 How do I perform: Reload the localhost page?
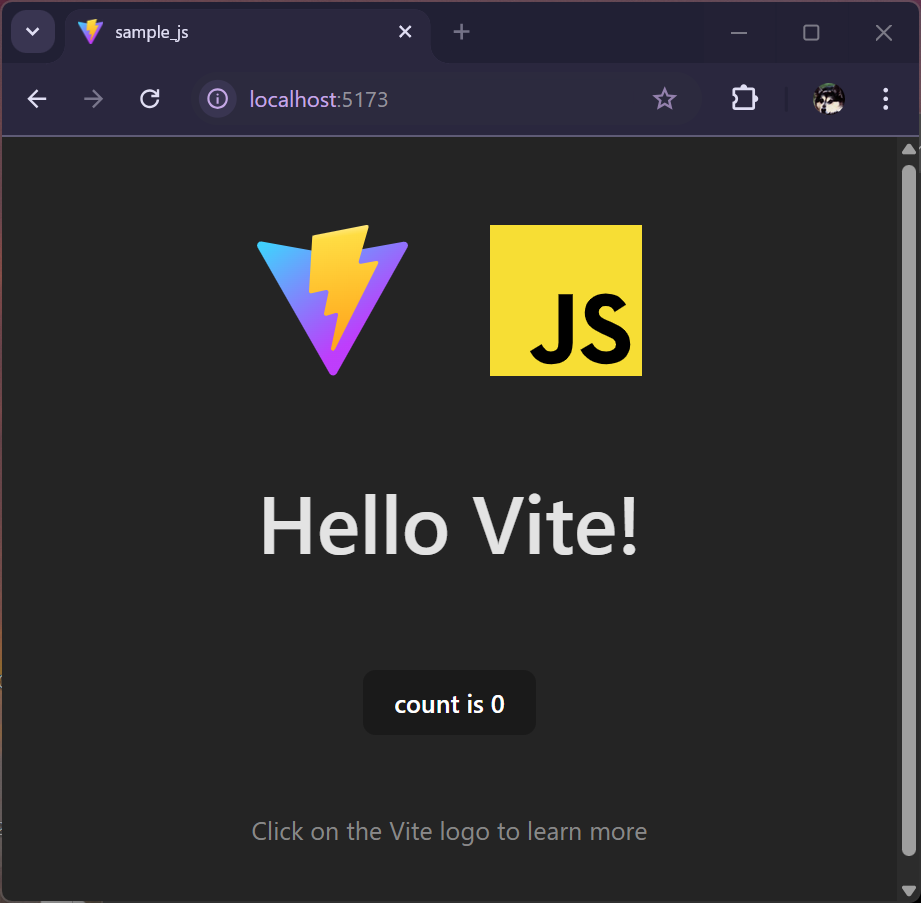coord(150,99)
